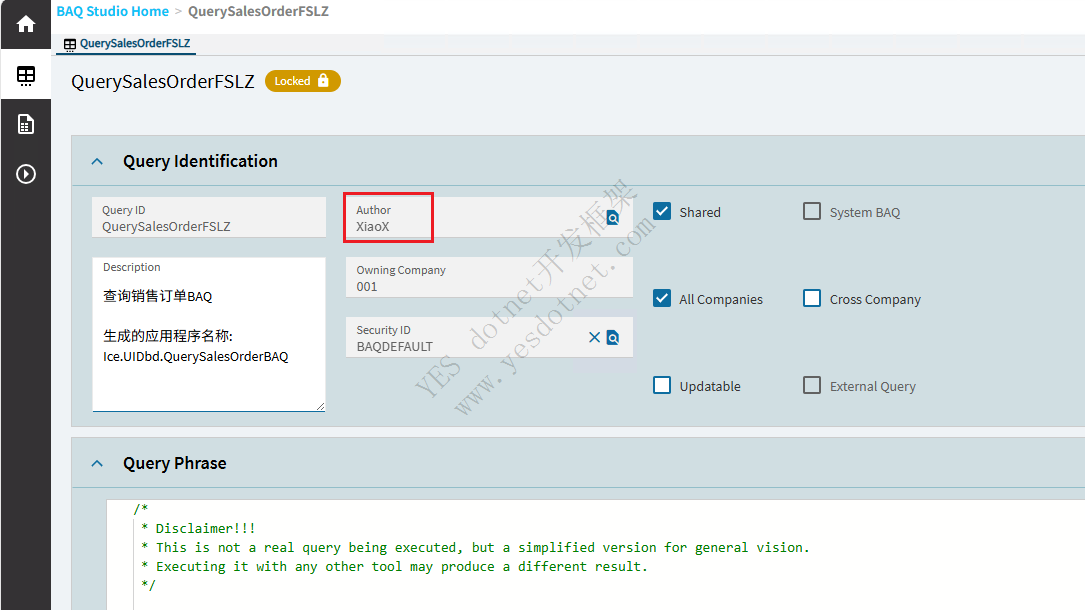This screenshot has width=1085, height=610.
Task: Open the report document sidebar icon
Action: coord(25,124)
